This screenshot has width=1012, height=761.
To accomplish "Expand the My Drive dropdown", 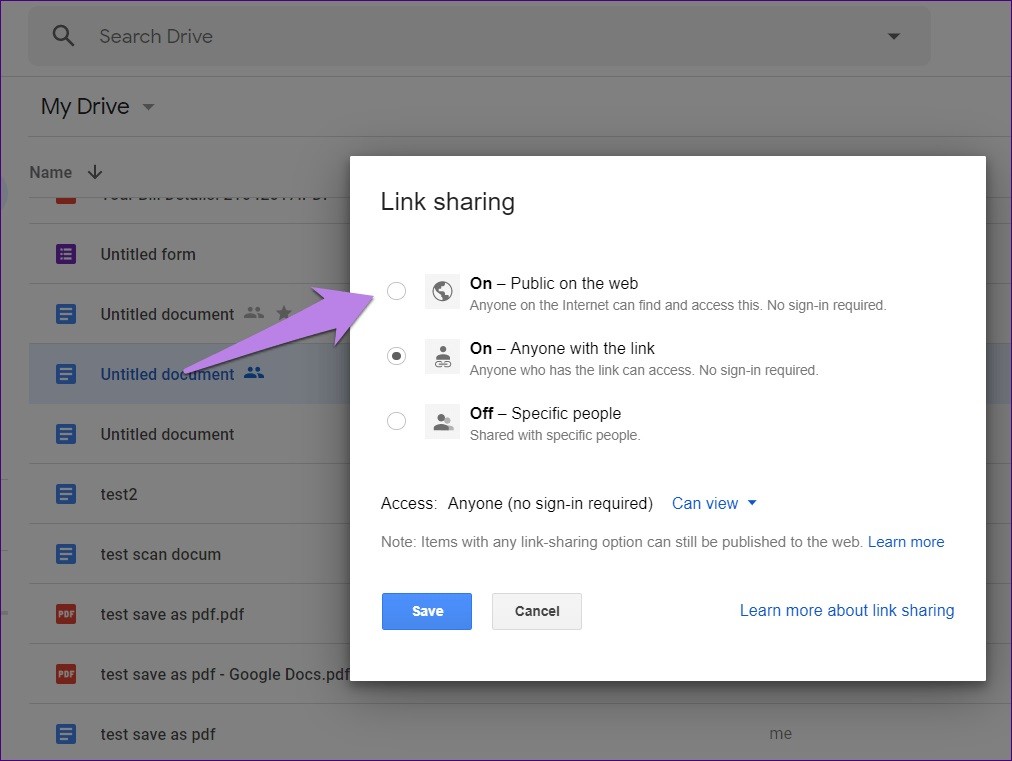I will pyautogui.click(x=148, y=107).
